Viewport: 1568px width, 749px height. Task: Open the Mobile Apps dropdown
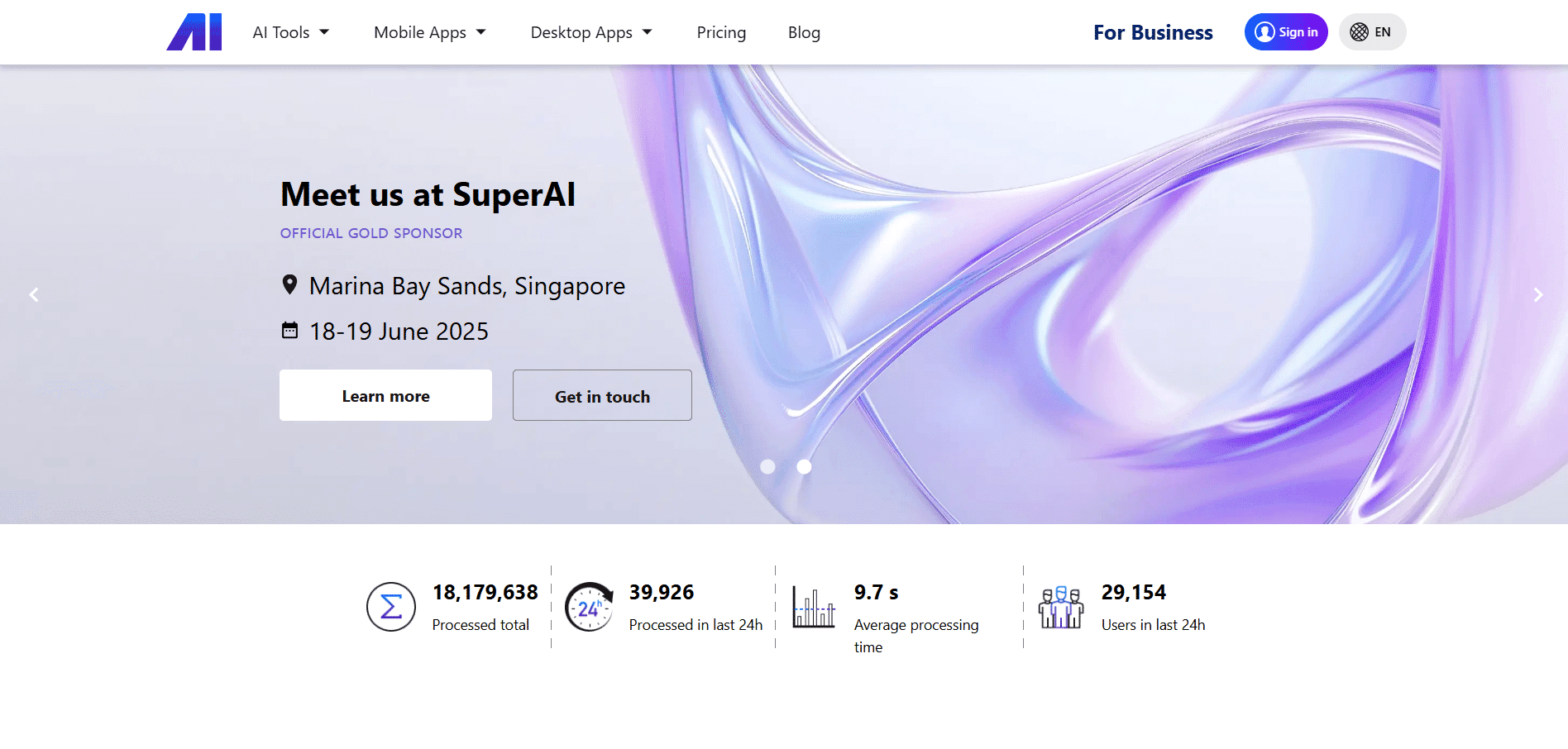[x=429, y=32]
